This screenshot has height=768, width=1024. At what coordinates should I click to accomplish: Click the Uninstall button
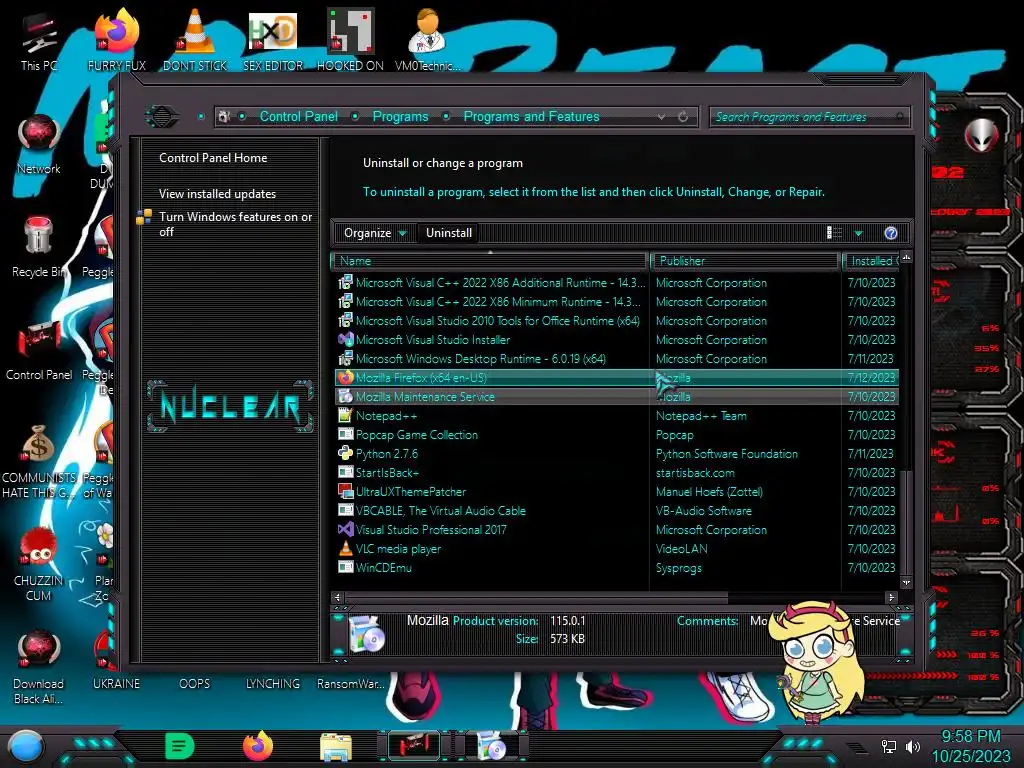[449, 233]
